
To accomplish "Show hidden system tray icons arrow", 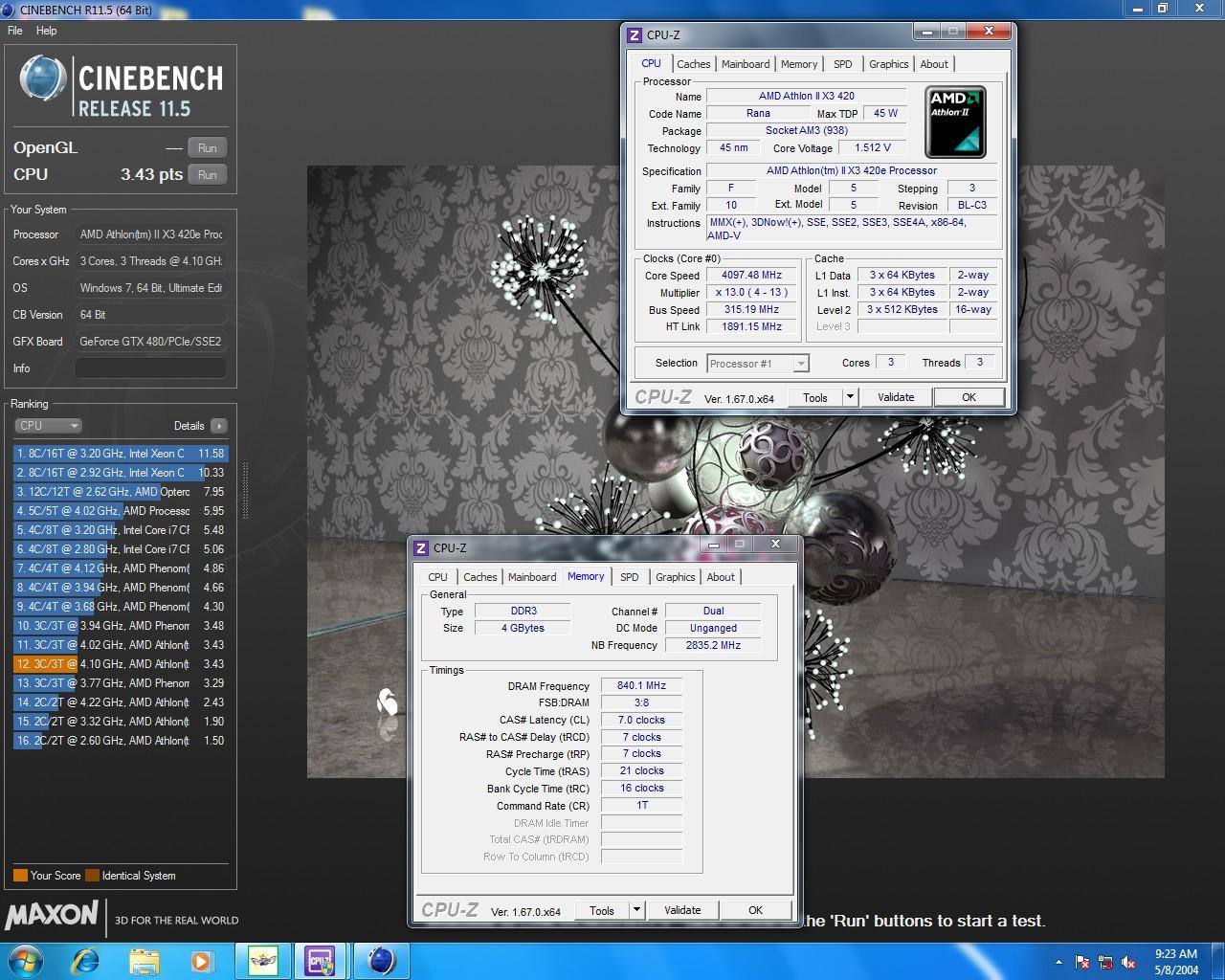I will coord(1058,962).
